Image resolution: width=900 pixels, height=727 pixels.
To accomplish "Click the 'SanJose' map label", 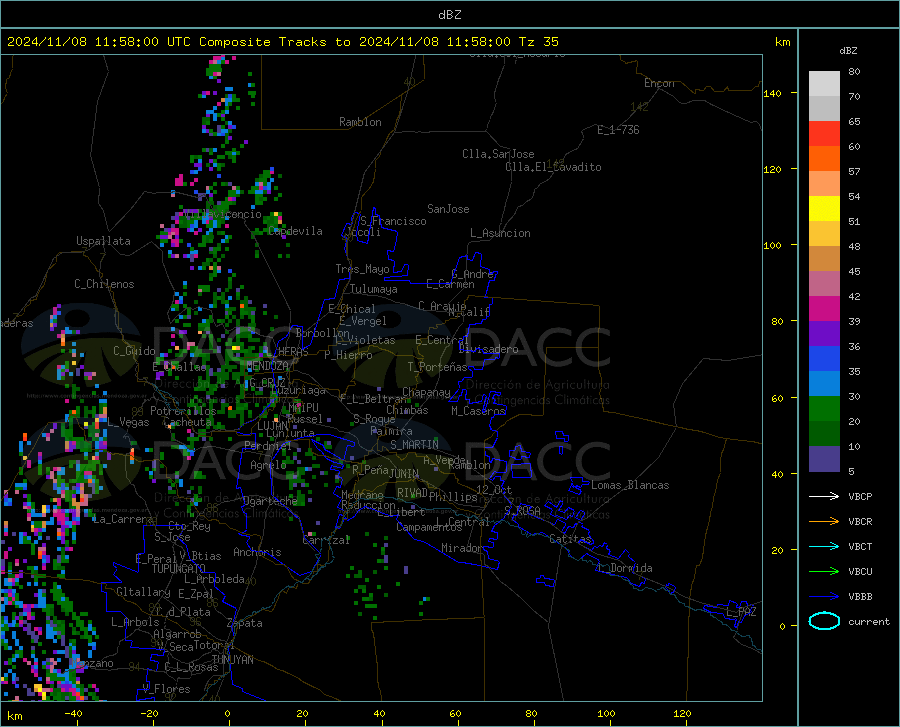I will click(448, 209).
